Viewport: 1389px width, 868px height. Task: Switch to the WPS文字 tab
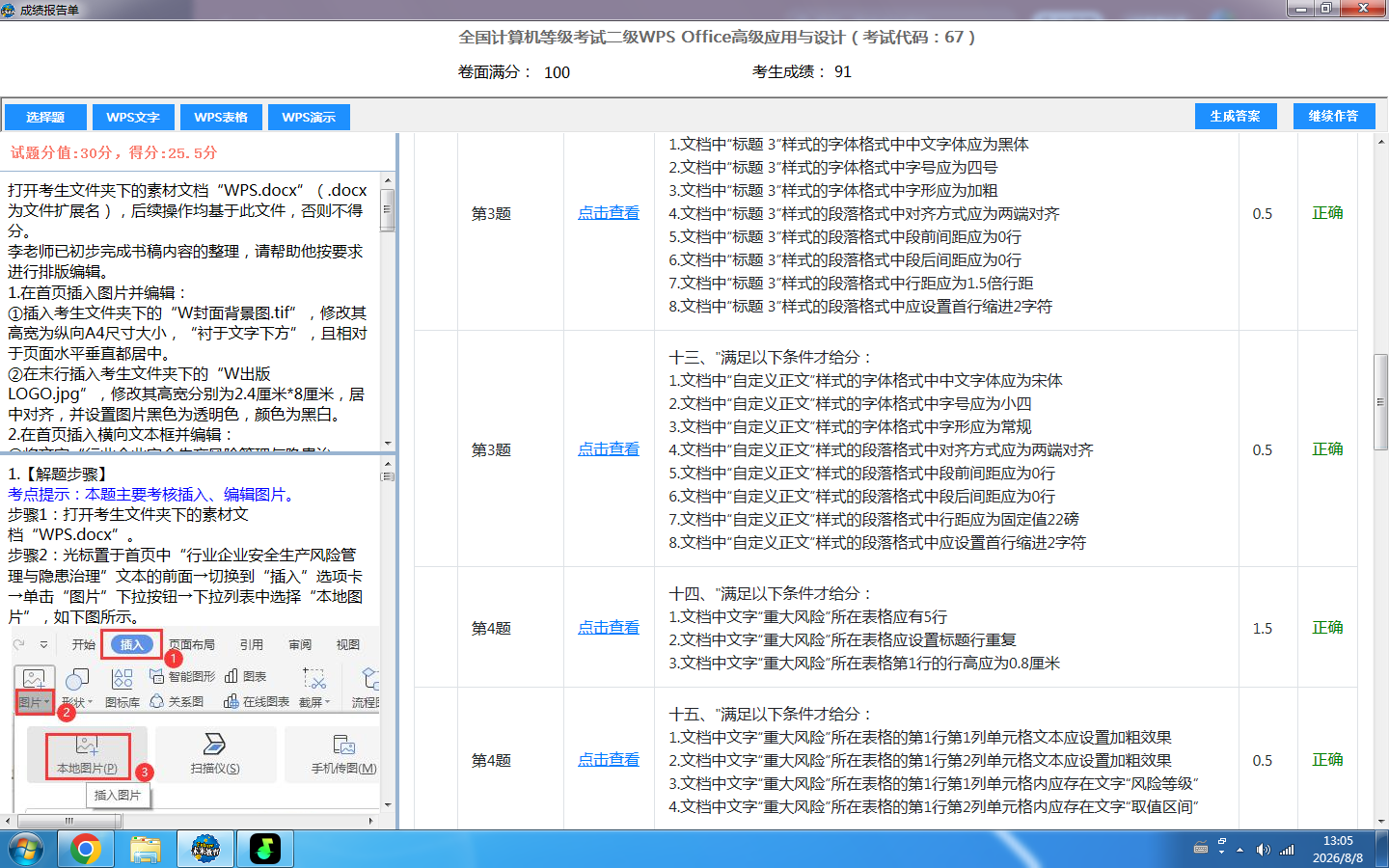(x=133, y=117)
